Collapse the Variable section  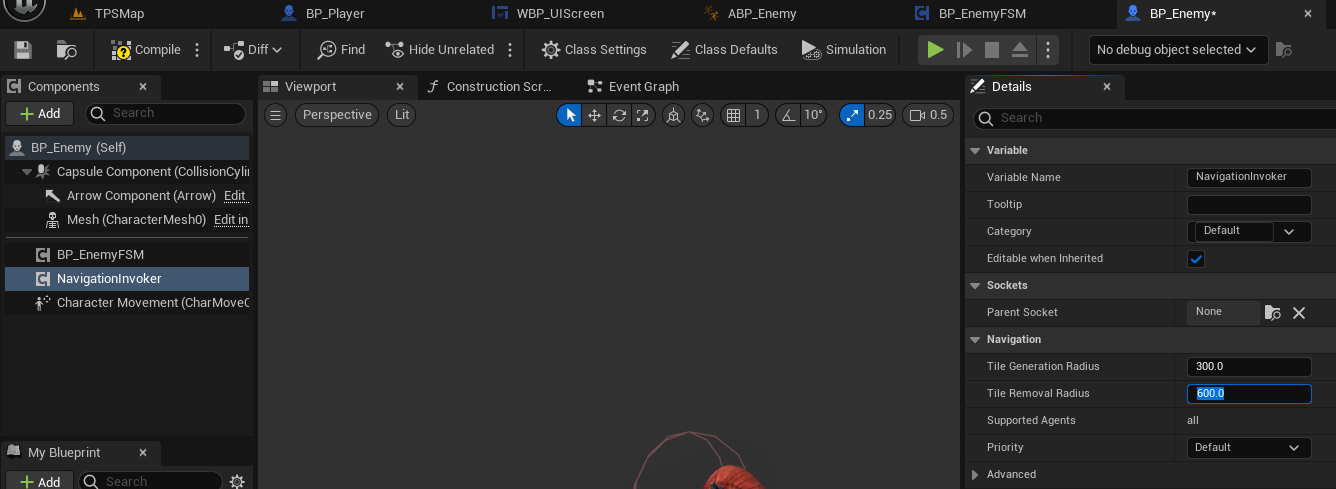[x=975, y=150]
